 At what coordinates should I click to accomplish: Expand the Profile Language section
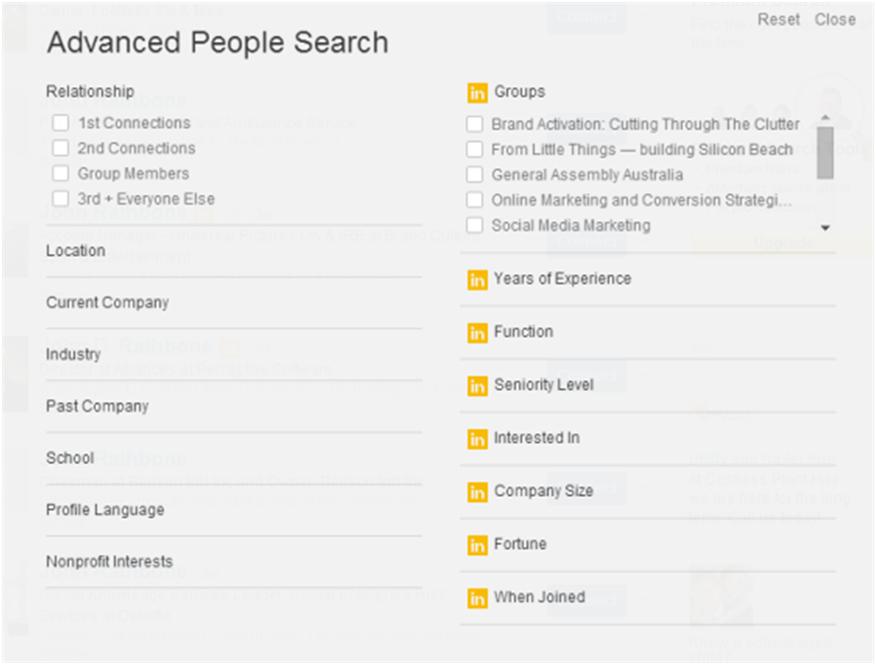pyautogui.click(x=234, y=510)
